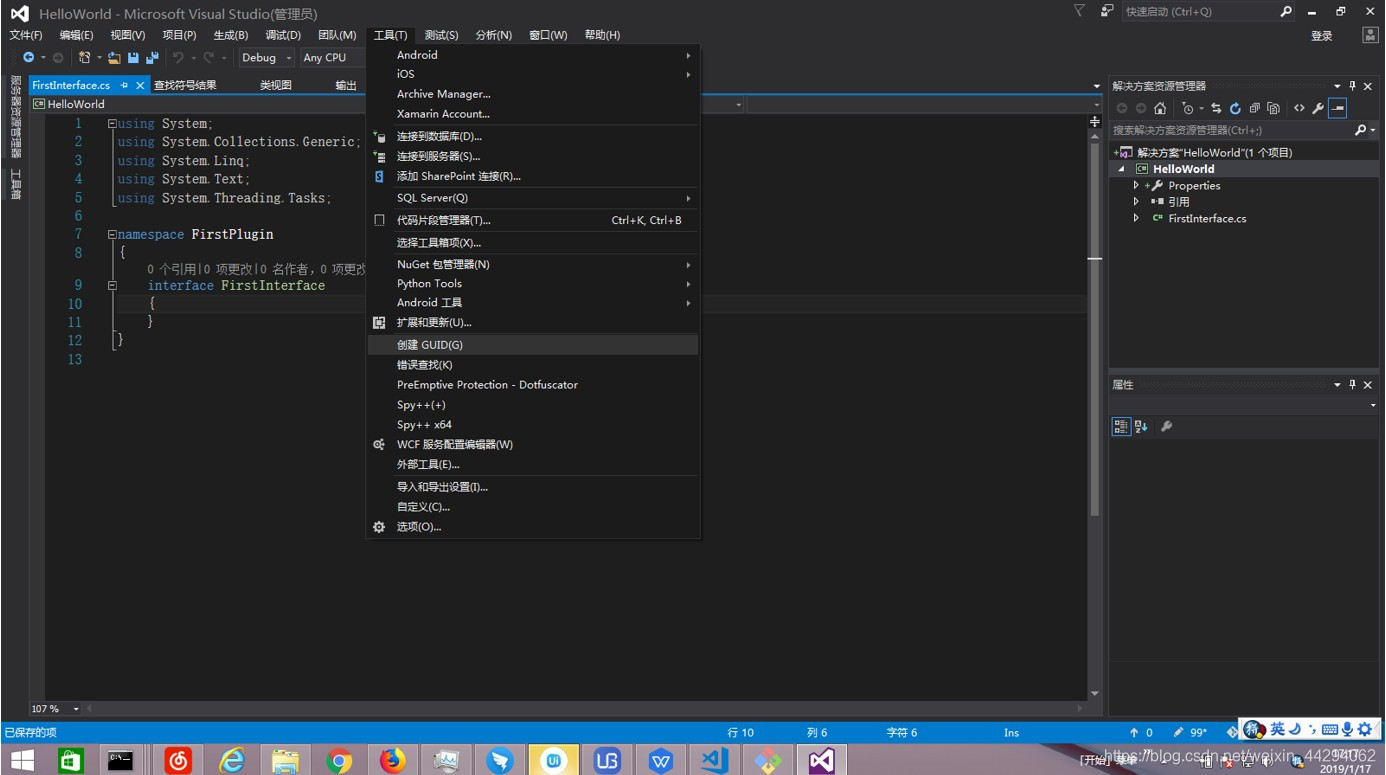The height and width of the screenshot is (775, 1386).
Task: Click the Chrome icon on the taskbar
Action: [x=339, y=761]
